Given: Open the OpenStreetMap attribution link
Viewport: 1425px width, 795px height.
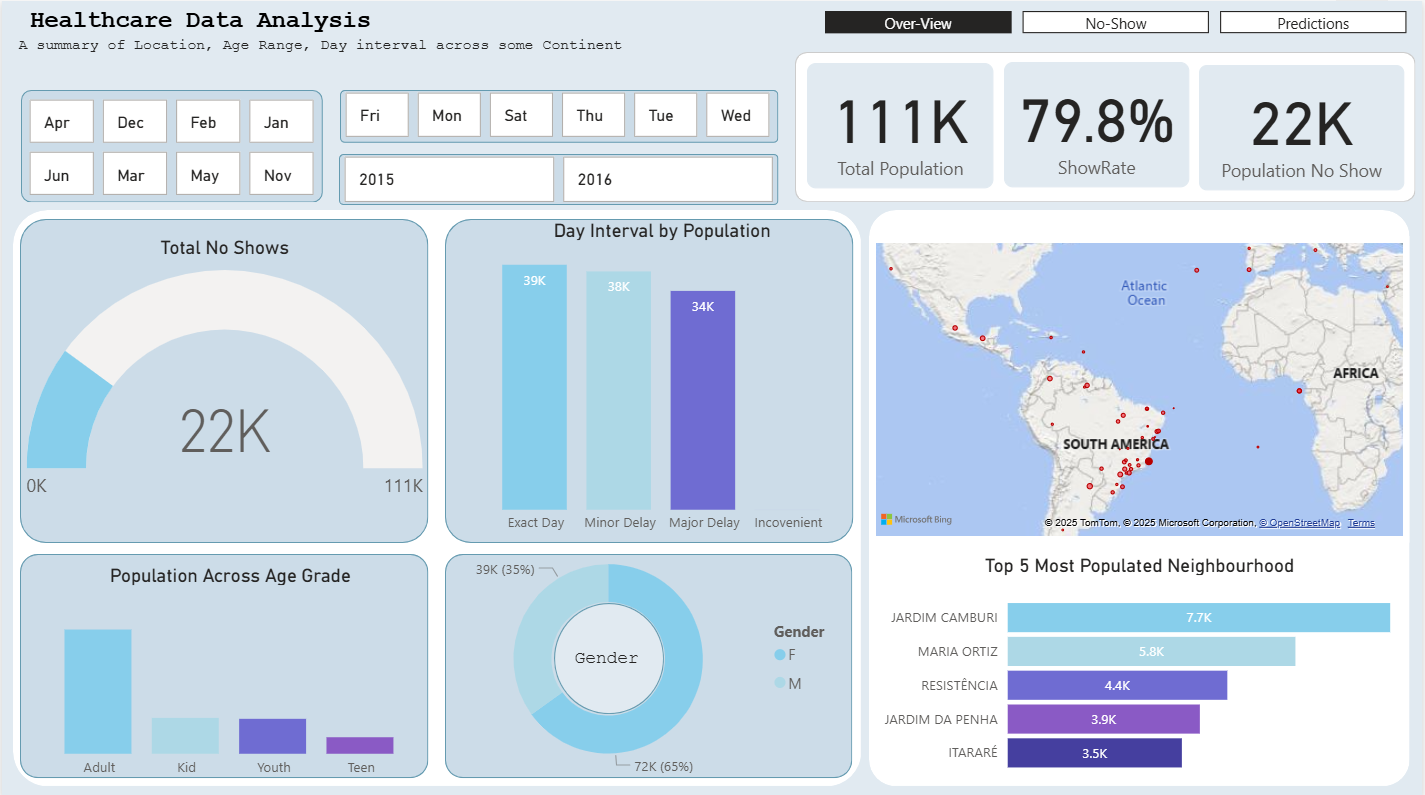Looking at the screenshot, I should pyautogui.click(x=1299, y=523).
